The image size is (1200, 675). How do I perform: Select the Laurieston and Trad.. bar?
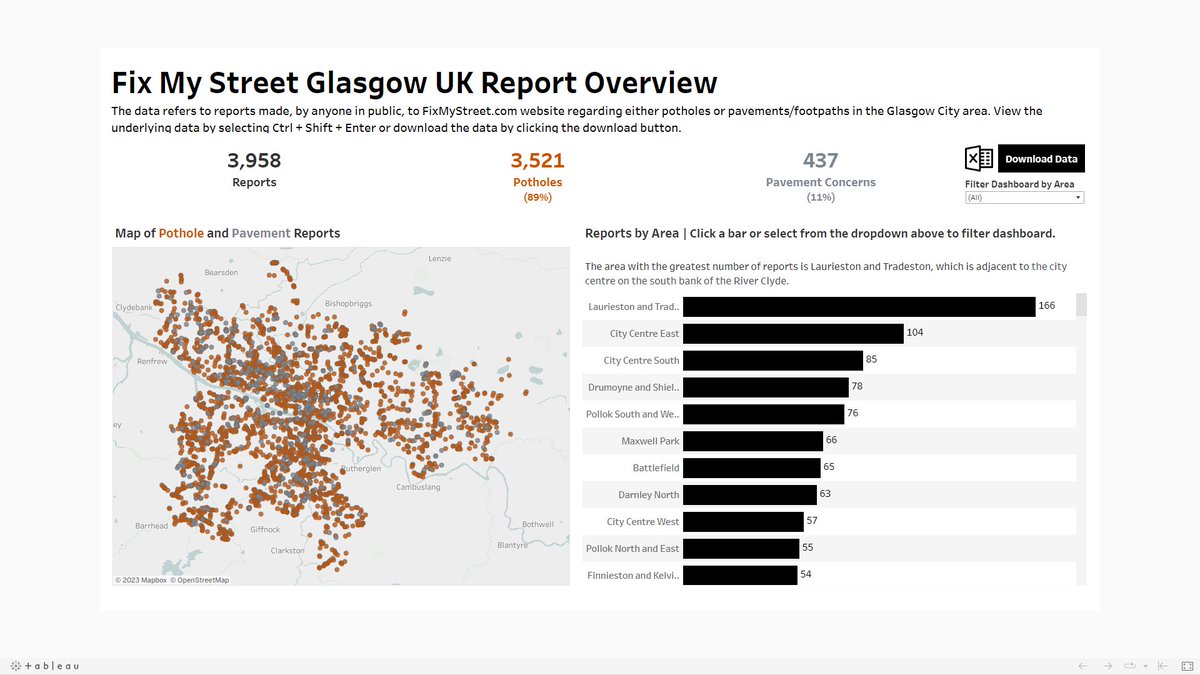pos(859,306)
